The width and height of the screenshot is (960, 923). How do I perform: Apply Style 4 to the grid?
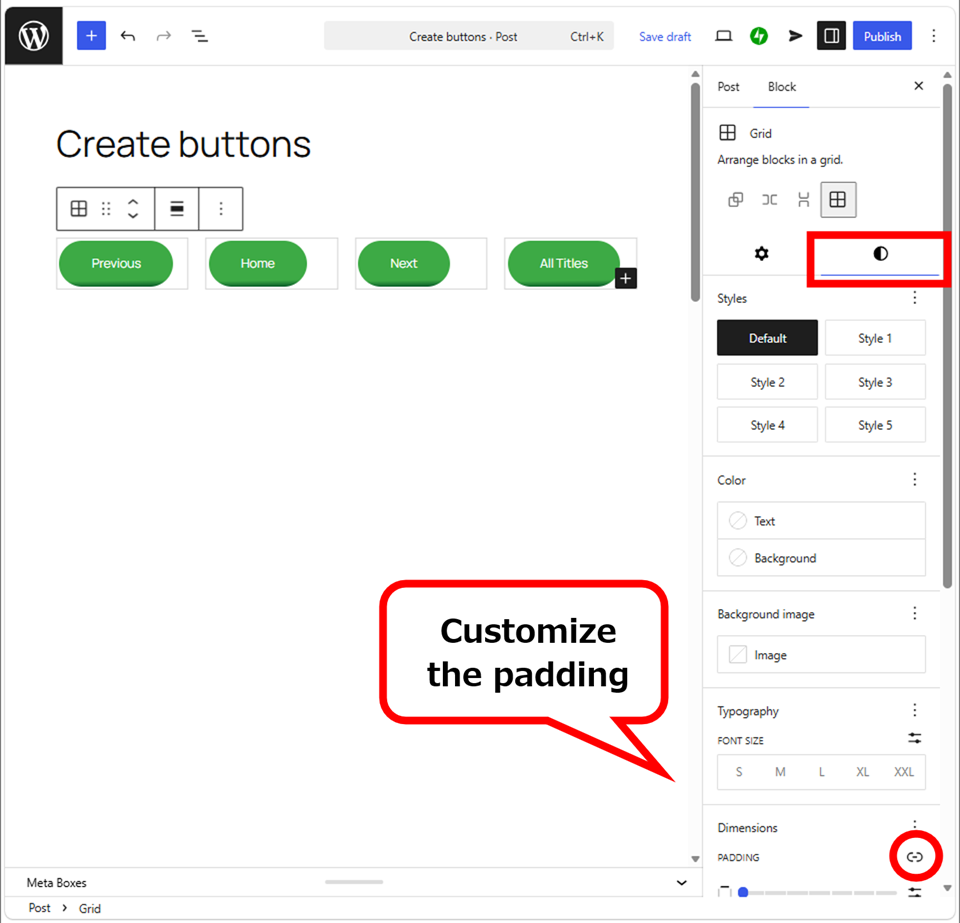(x=767, y=425)
